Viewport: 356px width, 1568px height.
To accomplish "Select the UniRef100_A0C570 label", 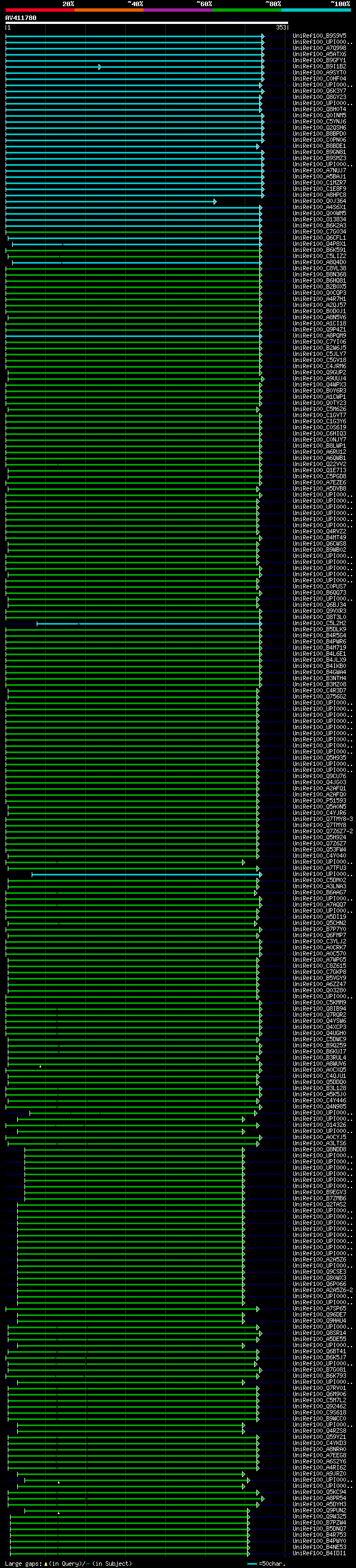I will pos(319,953).
